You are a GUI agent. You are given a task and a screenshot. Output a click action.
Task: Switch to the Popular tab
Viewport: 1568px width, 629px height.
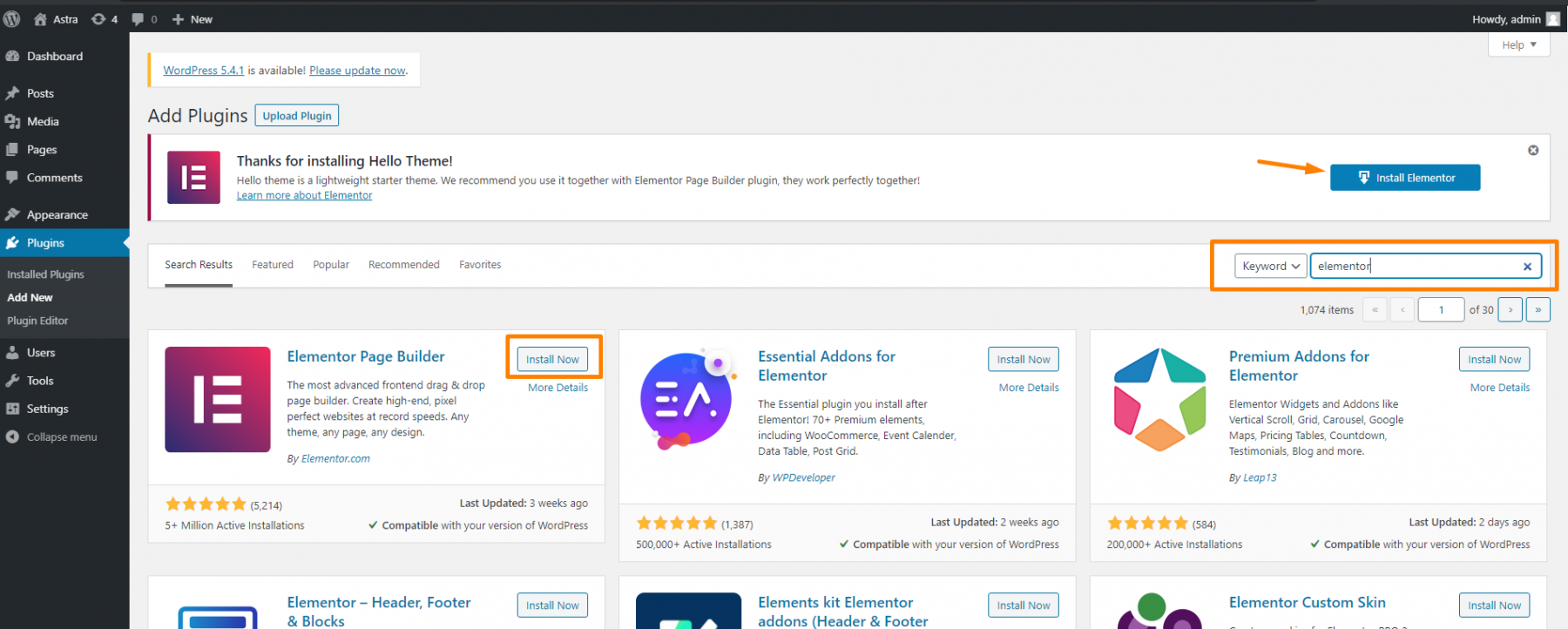(x=331, y=265)
